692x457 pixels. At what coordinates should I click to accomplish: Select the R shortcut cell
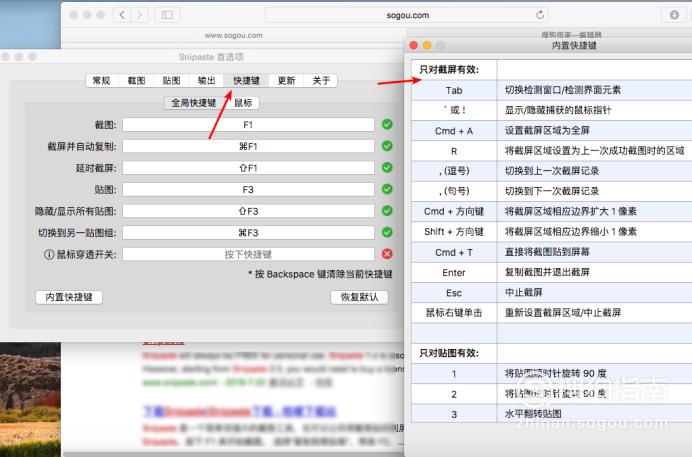(x=454, y=151)
